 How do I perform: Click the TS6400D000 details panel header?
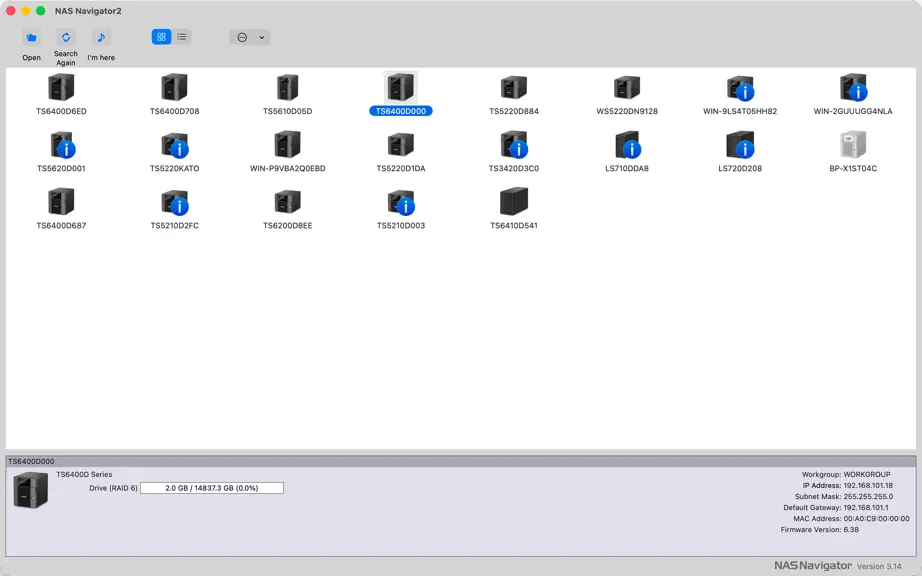pos(460,461)
